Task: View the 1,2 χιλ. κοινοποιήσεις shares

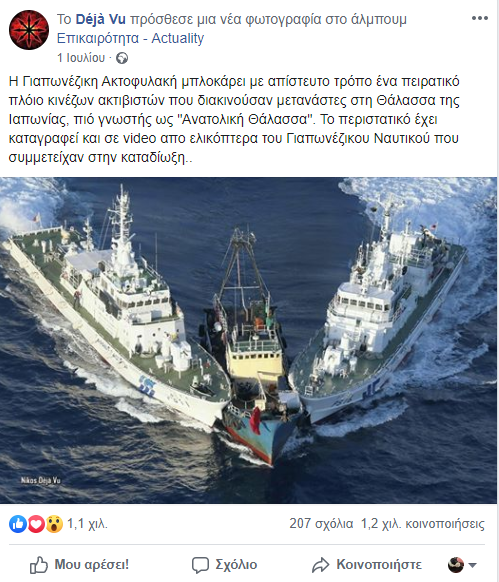Action: pos(423,523)
